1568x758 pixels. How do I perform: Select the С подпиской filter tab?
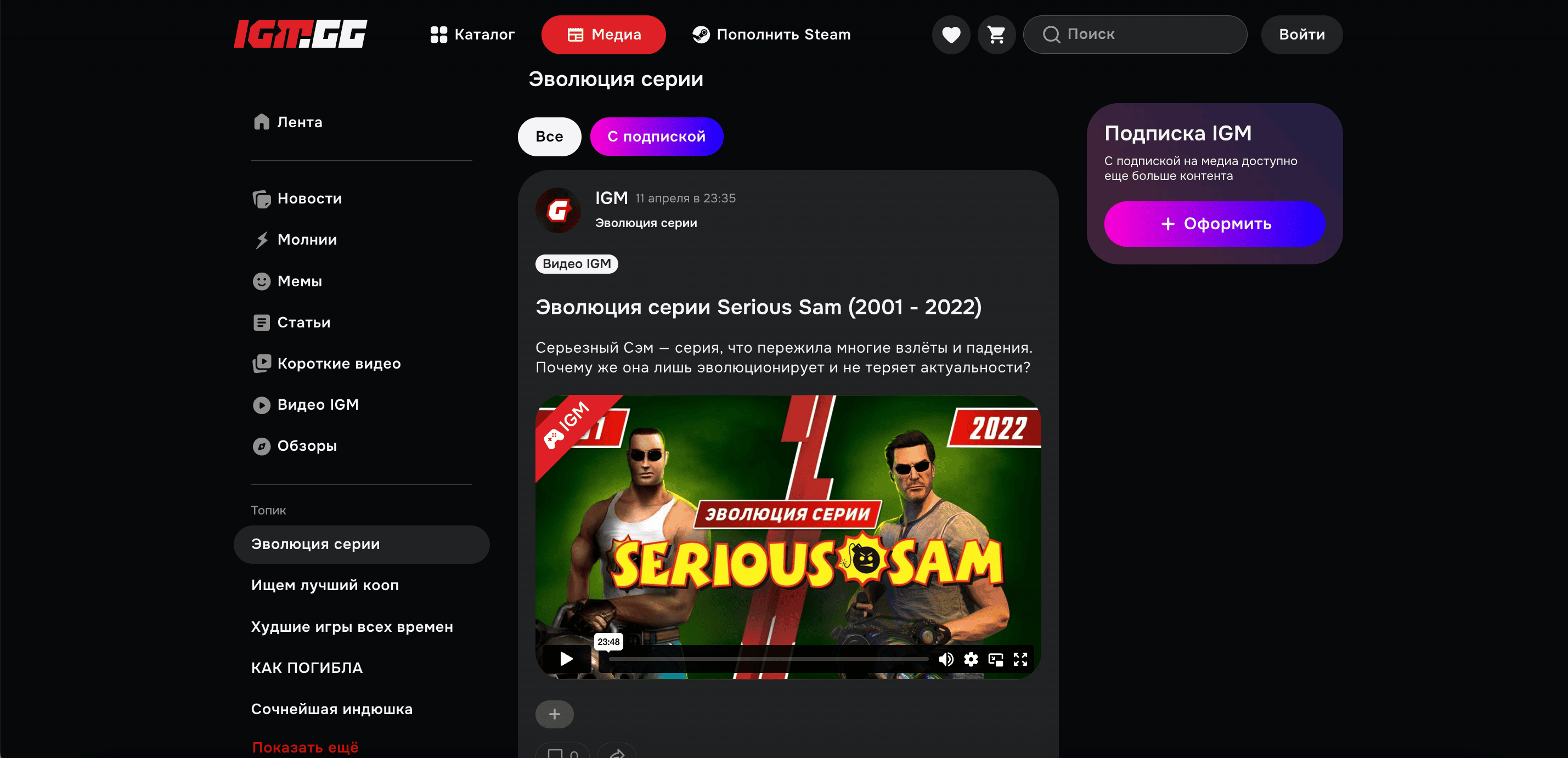pyautogui.click(x=656, y=137)
